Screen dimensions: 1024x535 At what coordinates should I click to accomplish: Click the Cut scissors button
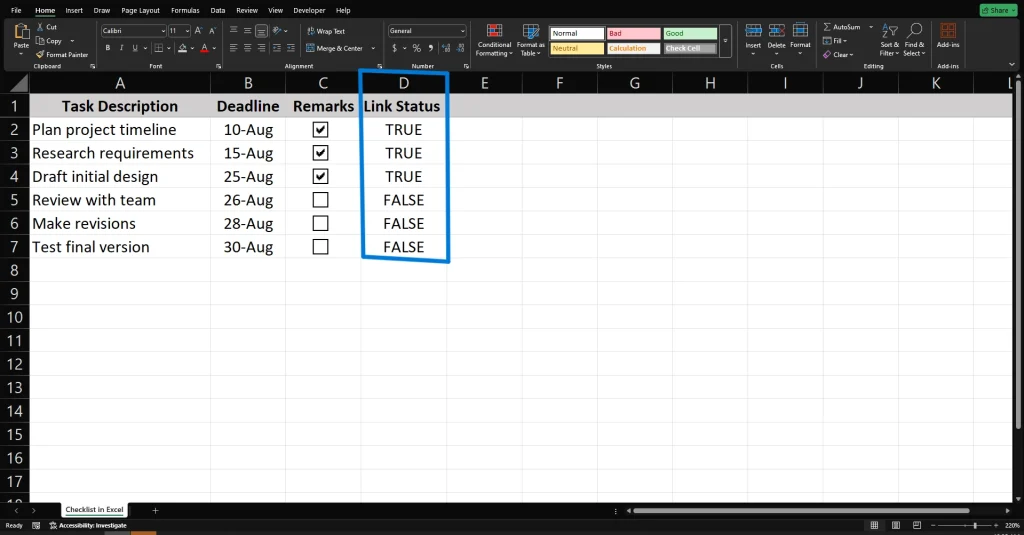46,27
